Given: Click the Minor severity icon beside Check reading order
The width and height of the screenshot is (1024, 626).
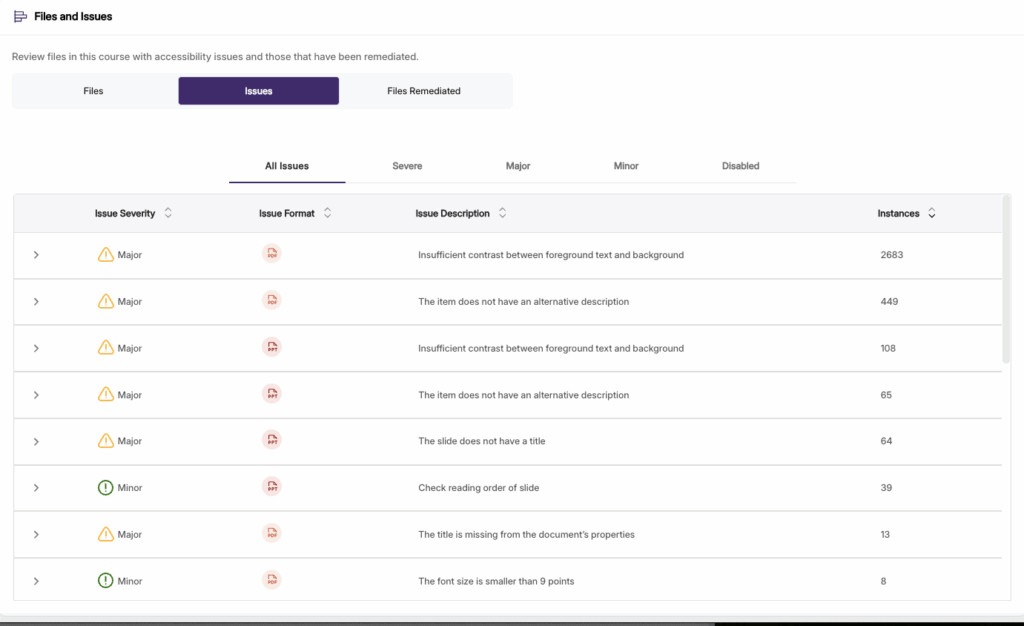Looking at the screenshot, I should [x=105, y=487].
